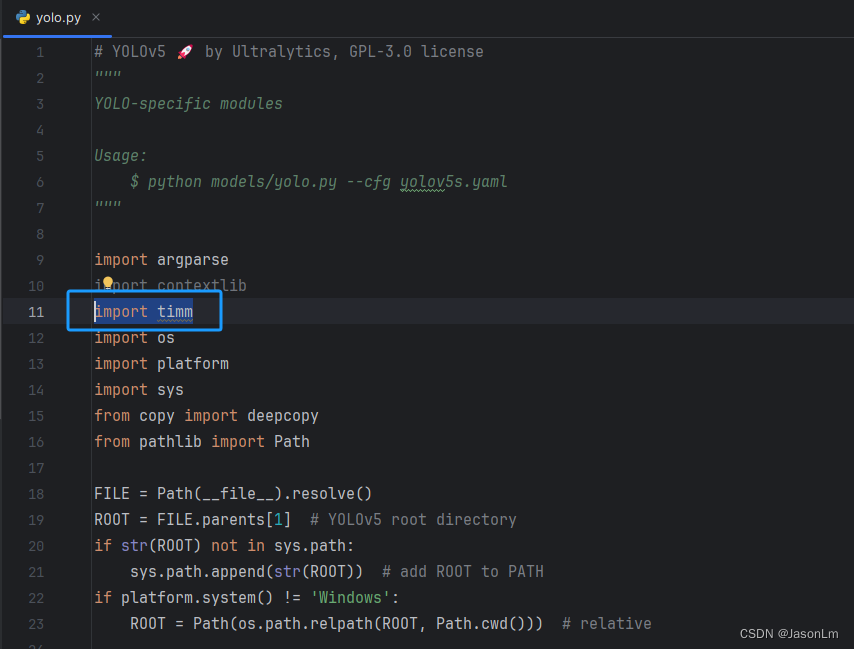Click the '# YOLOv5 root directory' comment
854x649 pixels.
click(x=413, y=520)
